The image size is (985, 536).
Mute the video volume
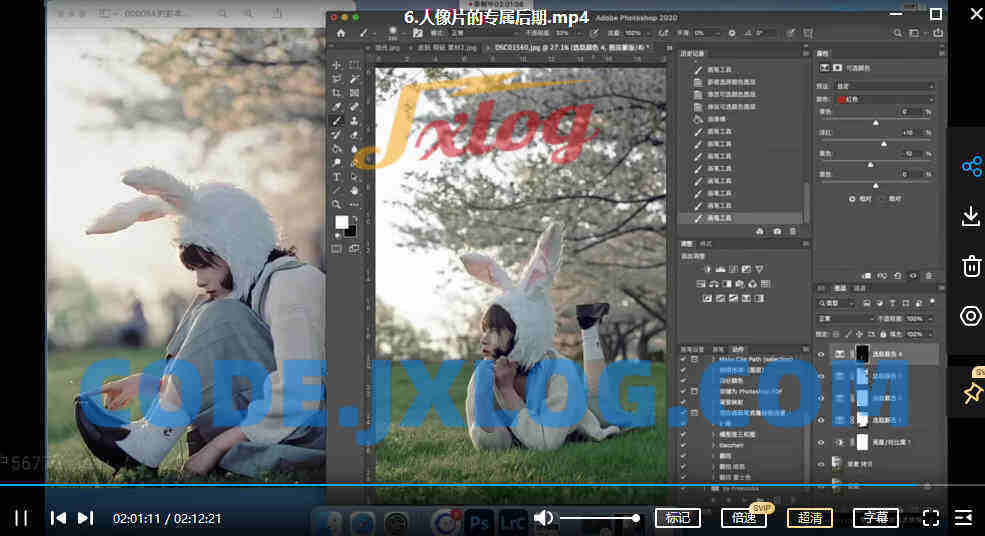click(543, 517)
